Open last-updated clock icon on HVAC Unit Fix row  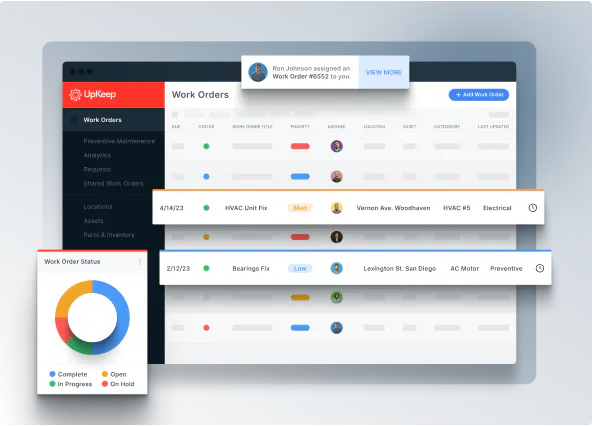tap(532, 208)
